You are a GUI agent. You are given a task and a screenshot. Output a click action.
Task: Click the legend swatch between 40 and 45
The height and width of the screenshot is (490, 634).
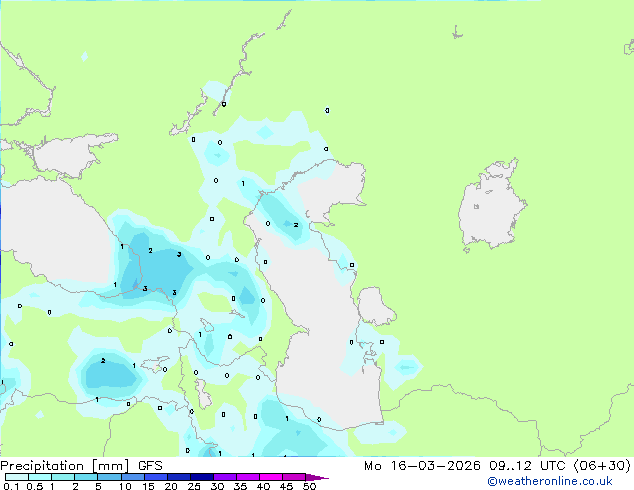tap(271, 477)
